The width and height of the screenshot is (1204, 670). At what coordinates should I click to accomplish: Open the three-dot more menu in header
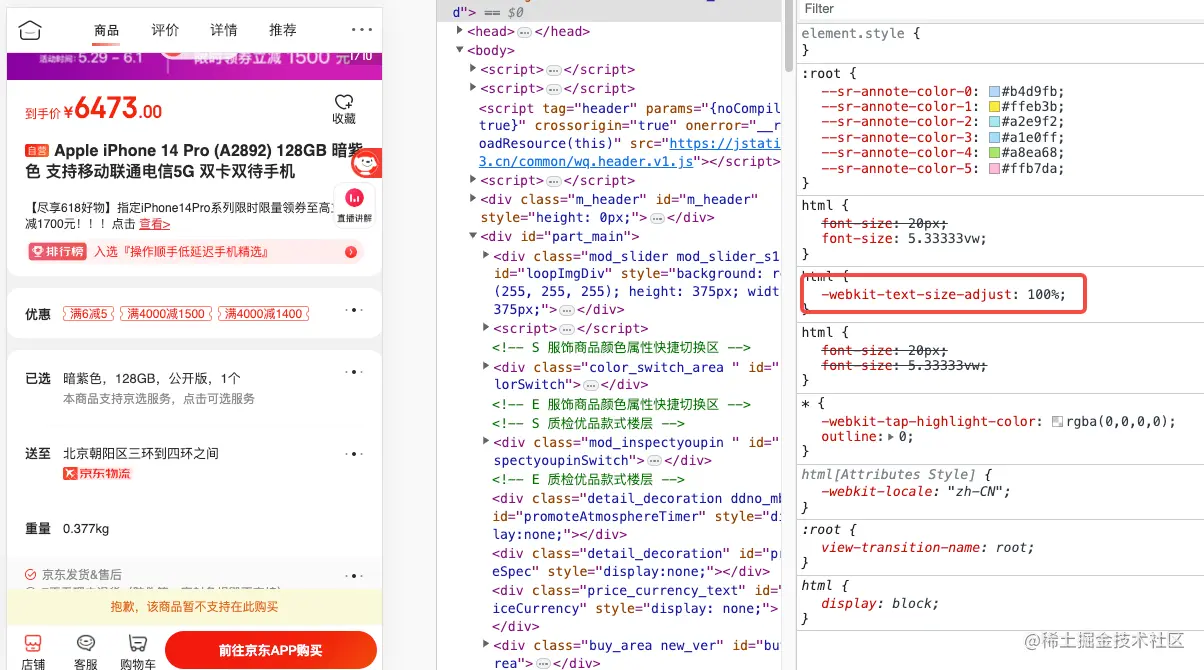pyautogui.click(x=361, y=30)
